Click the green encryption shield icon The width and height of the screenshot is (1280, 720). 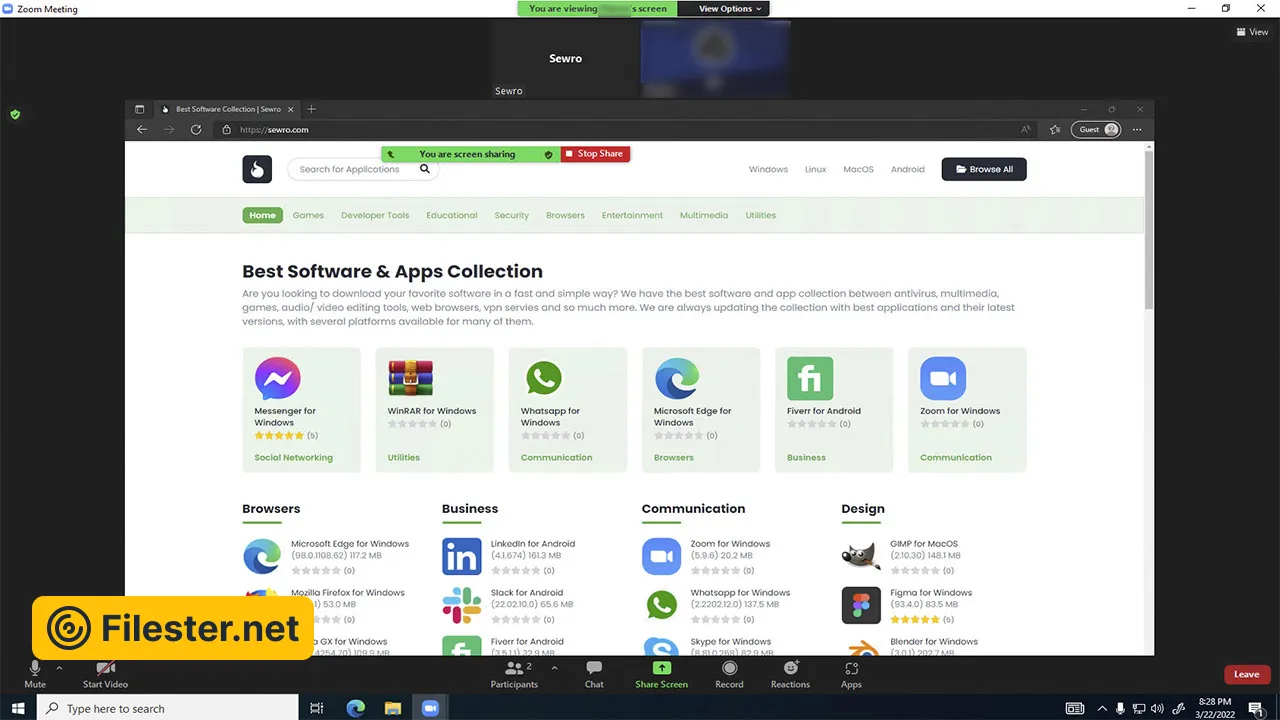pos(15,115)
